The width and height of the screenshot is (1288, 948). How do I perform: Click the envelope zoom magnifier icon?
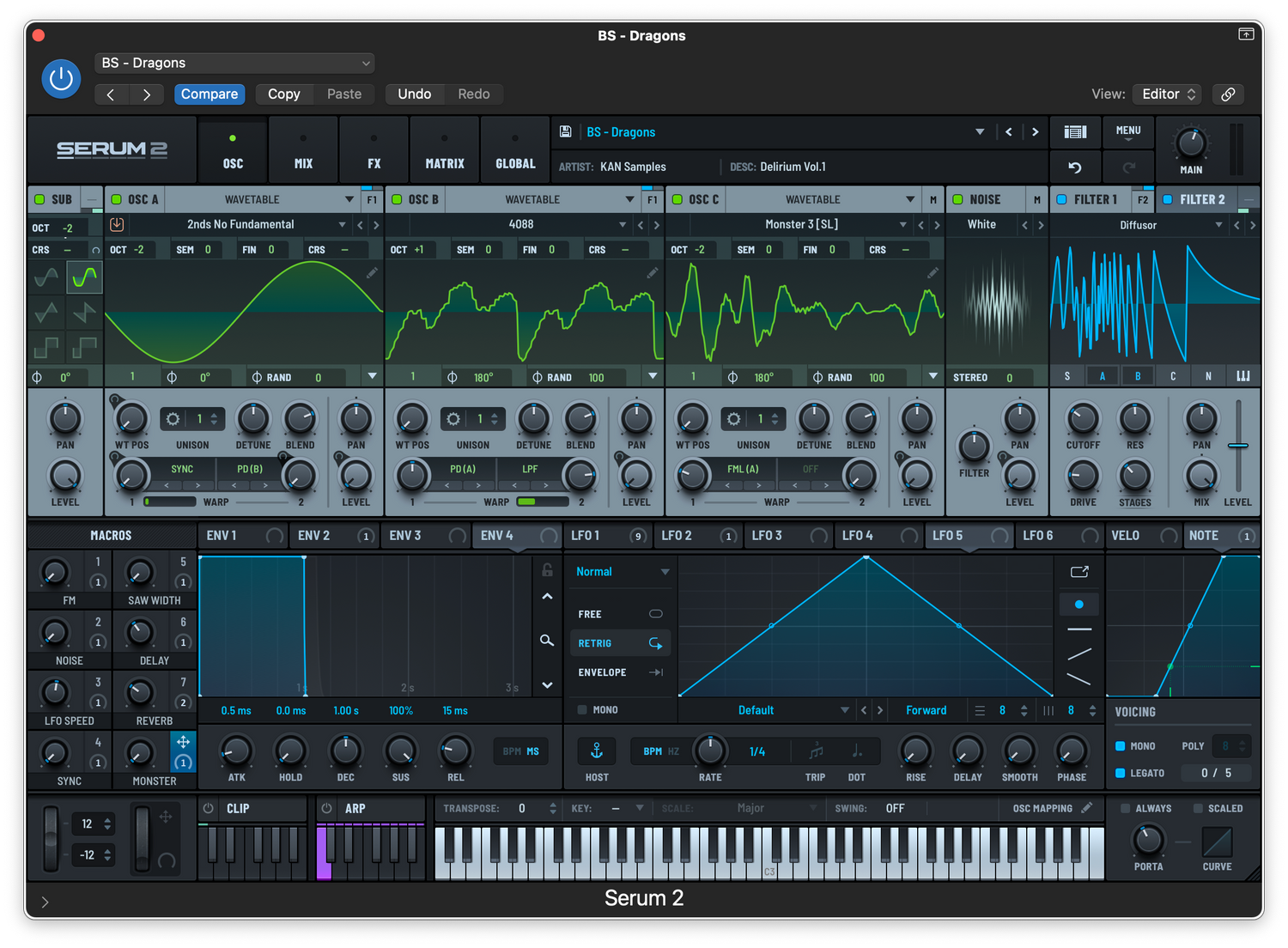547,641
